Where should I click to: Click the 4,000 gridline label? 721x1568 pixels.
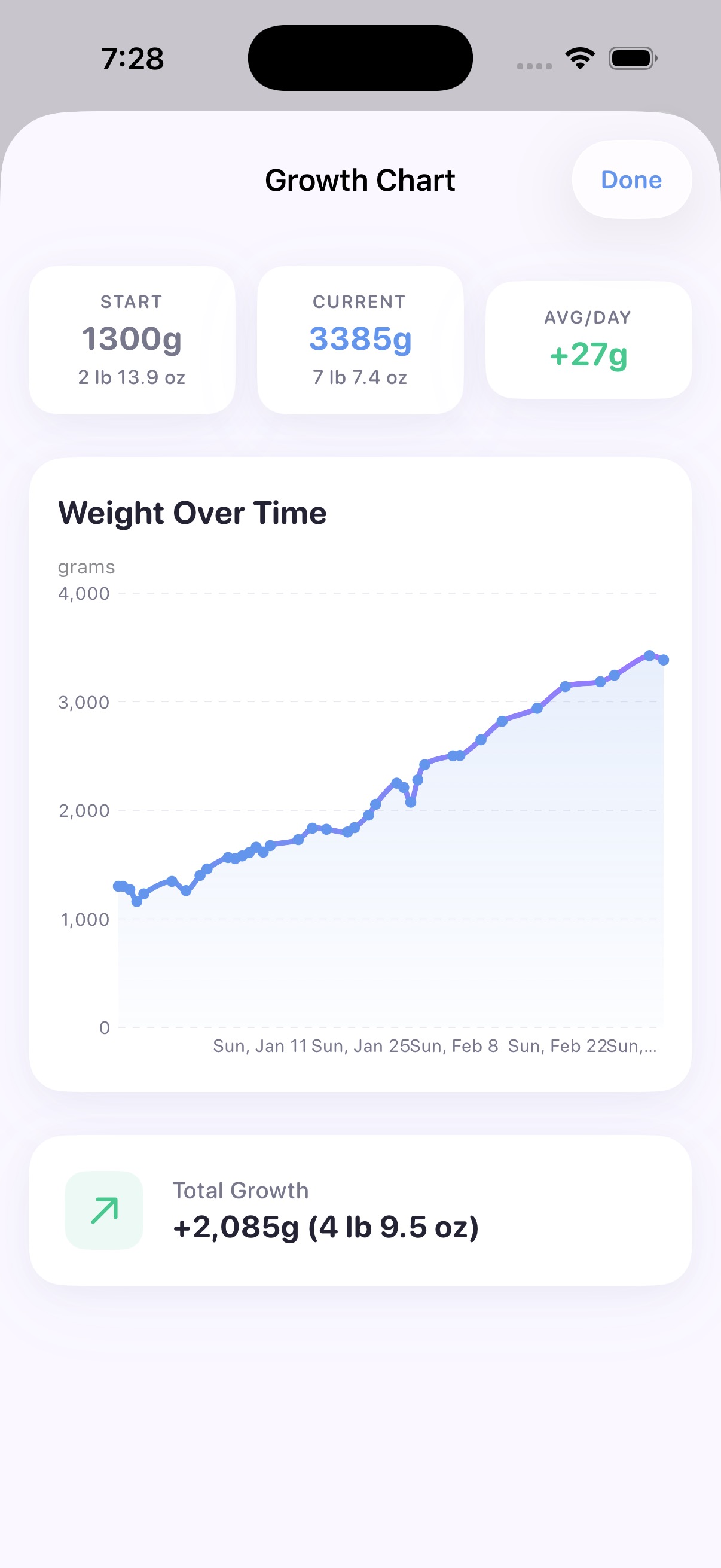tap(83, 593)
